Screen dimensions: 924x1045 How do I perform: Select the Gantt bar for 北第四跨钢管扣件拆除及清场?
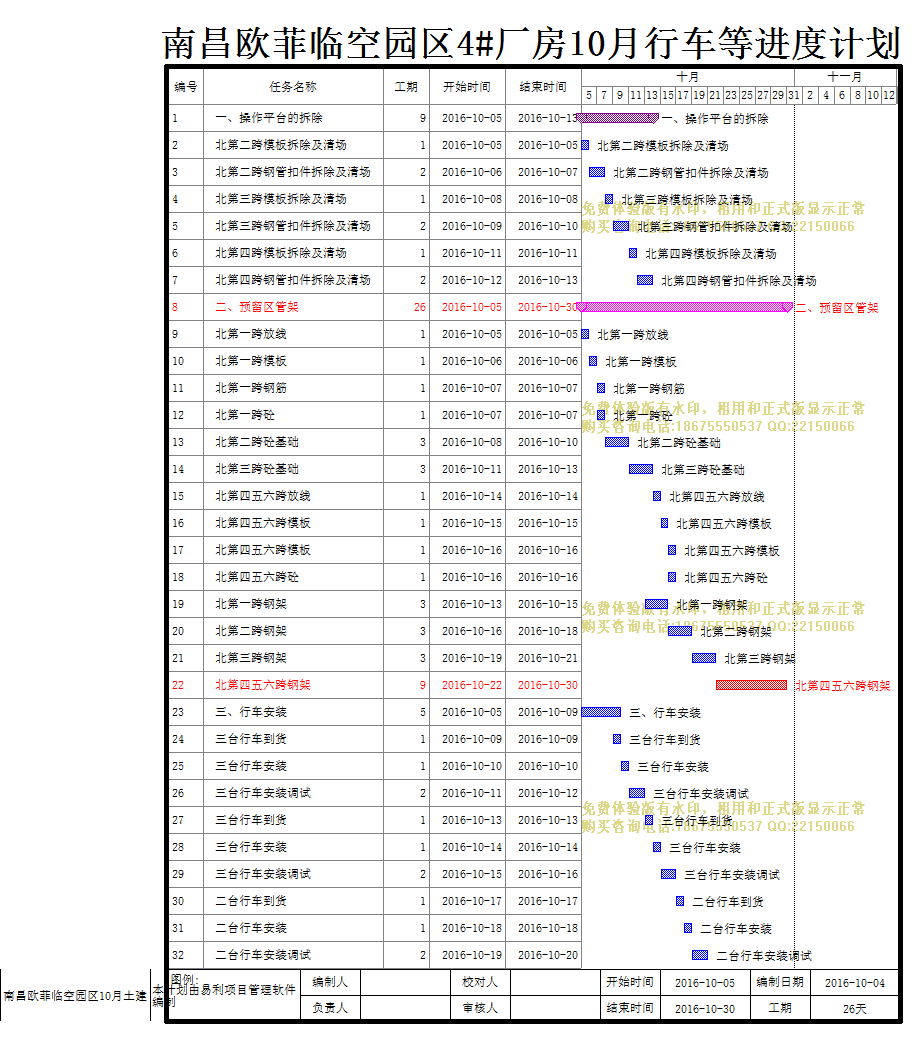[645, 281]
